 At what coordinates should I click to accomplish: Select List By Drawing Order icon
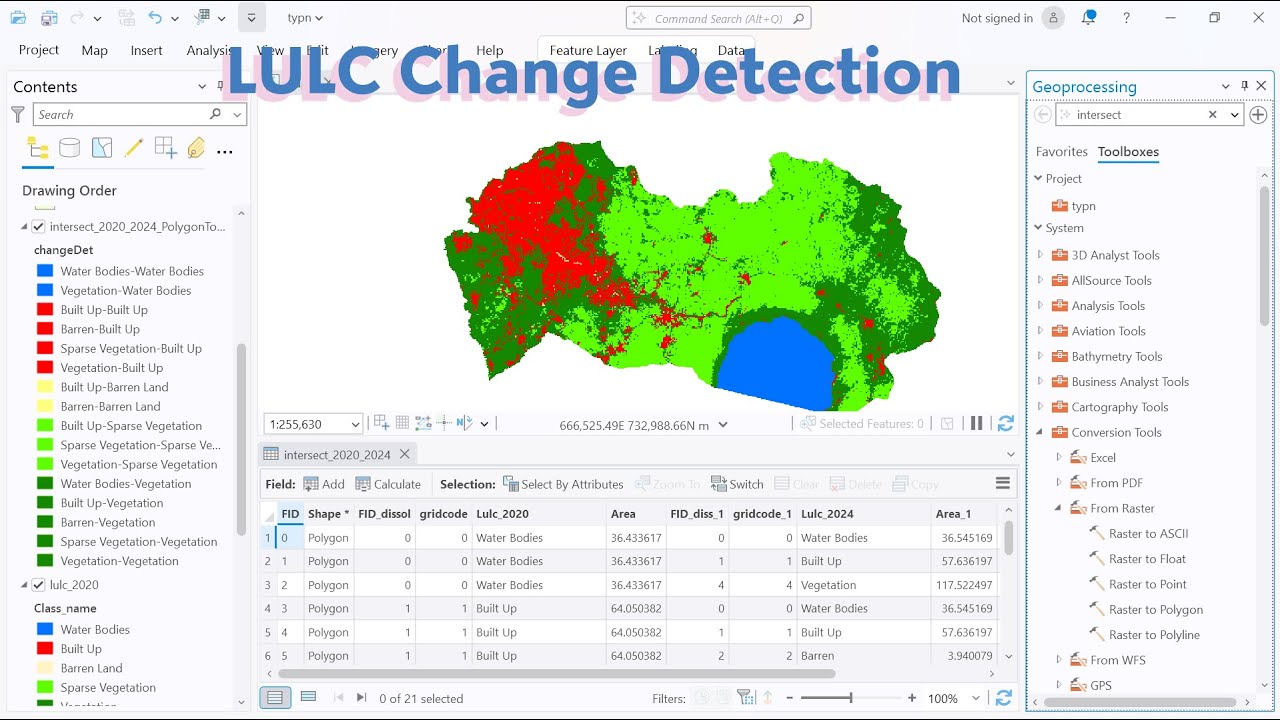pyautogui.click(x=38, y=149)
